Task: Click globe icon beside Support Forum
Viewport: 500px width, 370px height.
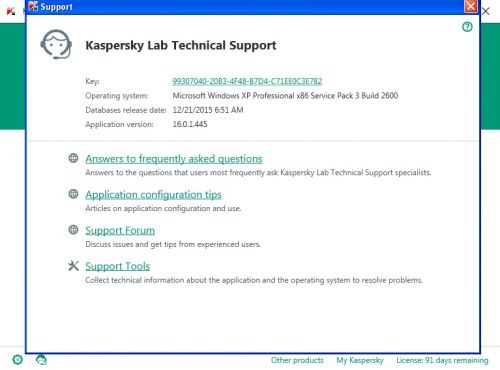Action: click(x=73, y=230)
